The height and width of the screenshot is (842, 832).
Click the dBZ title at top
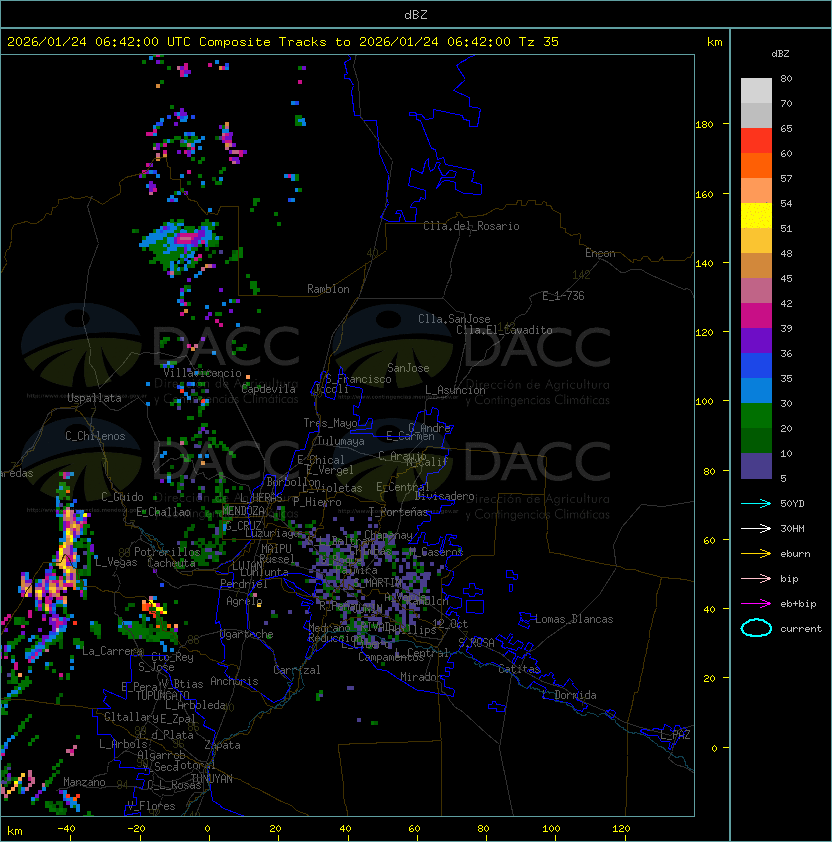pyautogui.click(x=416, y=15)
